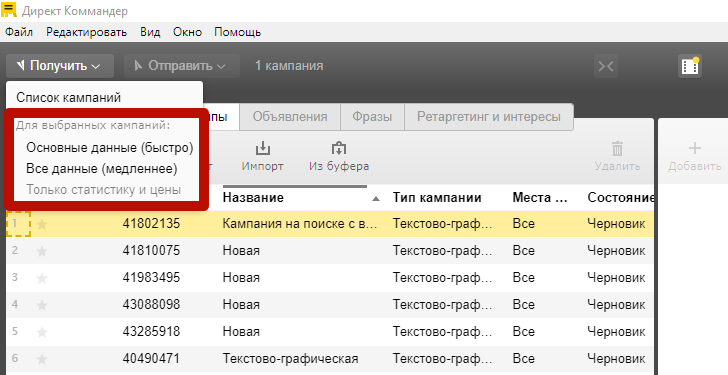Click the sort arrow in Название column
Image resolution: width=728 pixels, height=375 pixels.
coord(376,199)
